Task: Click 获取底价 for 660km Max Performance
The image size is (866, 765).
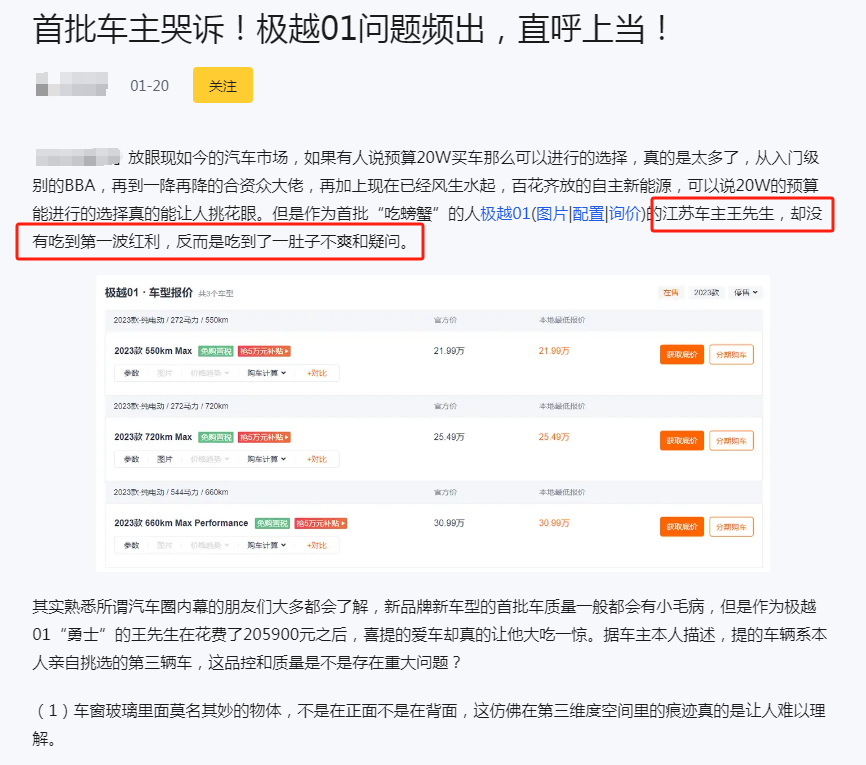Action: tap(682, 527)
